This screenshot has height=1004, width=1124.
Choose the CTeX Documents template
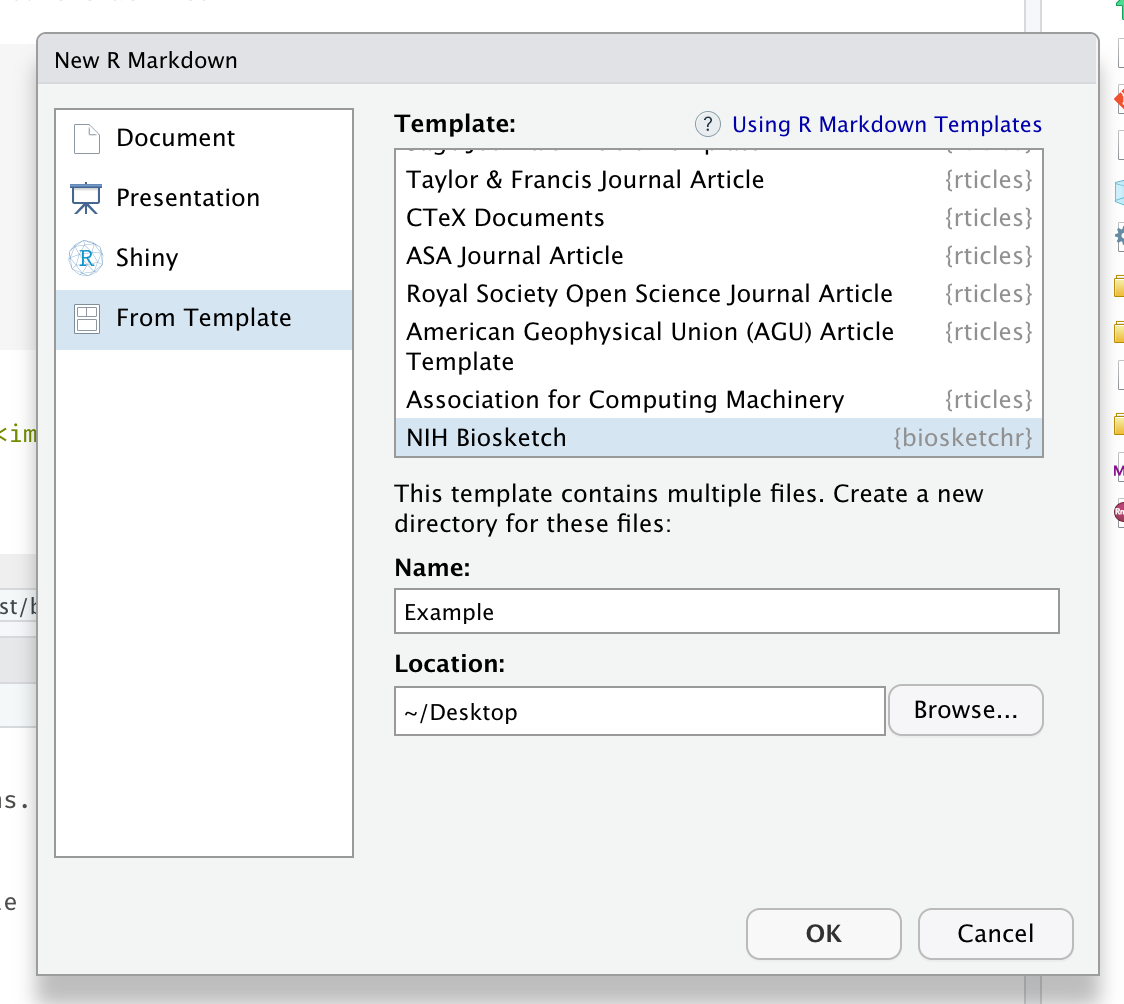[719, 218]
